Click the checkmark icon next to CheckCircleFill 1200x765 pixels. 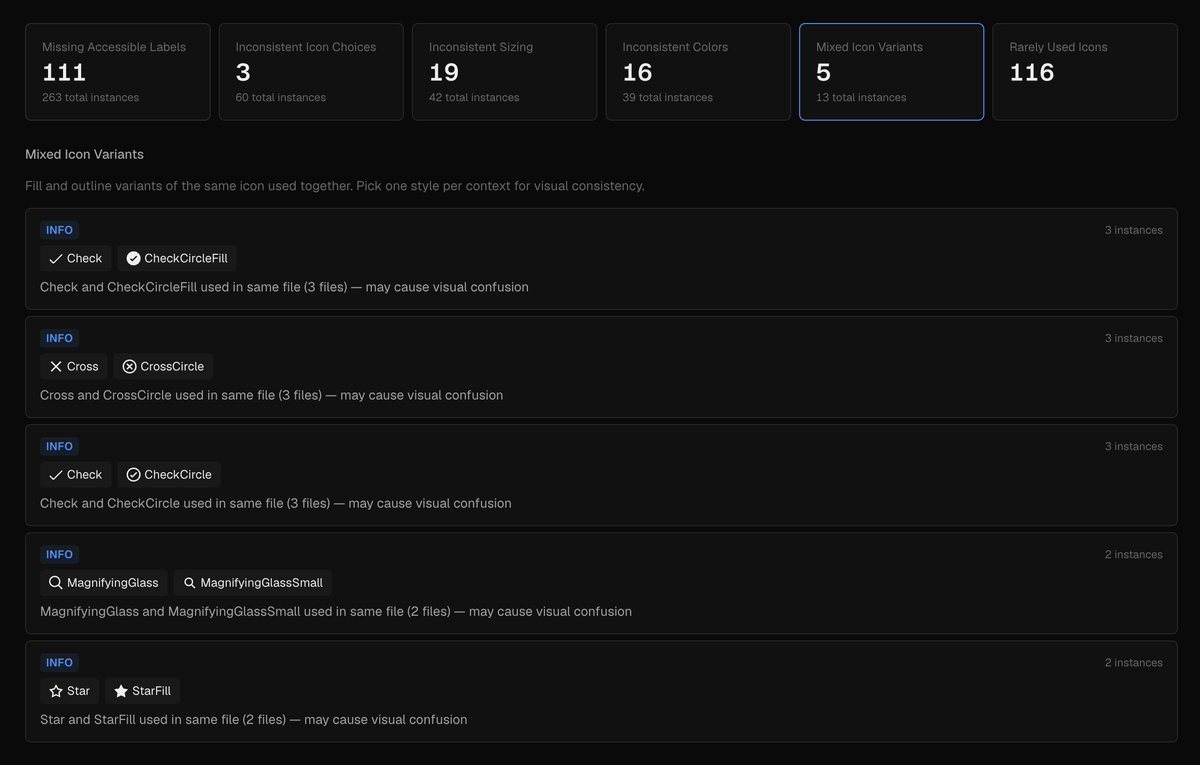click(56, 258)
